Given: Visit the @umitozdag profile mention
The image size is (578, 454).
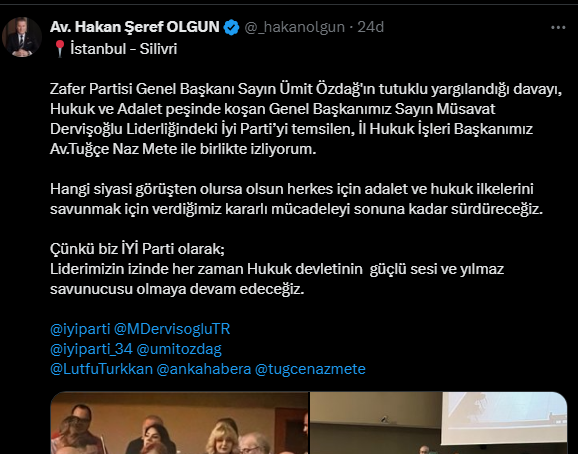Looking at the screenshot, I should coord(179,349).
